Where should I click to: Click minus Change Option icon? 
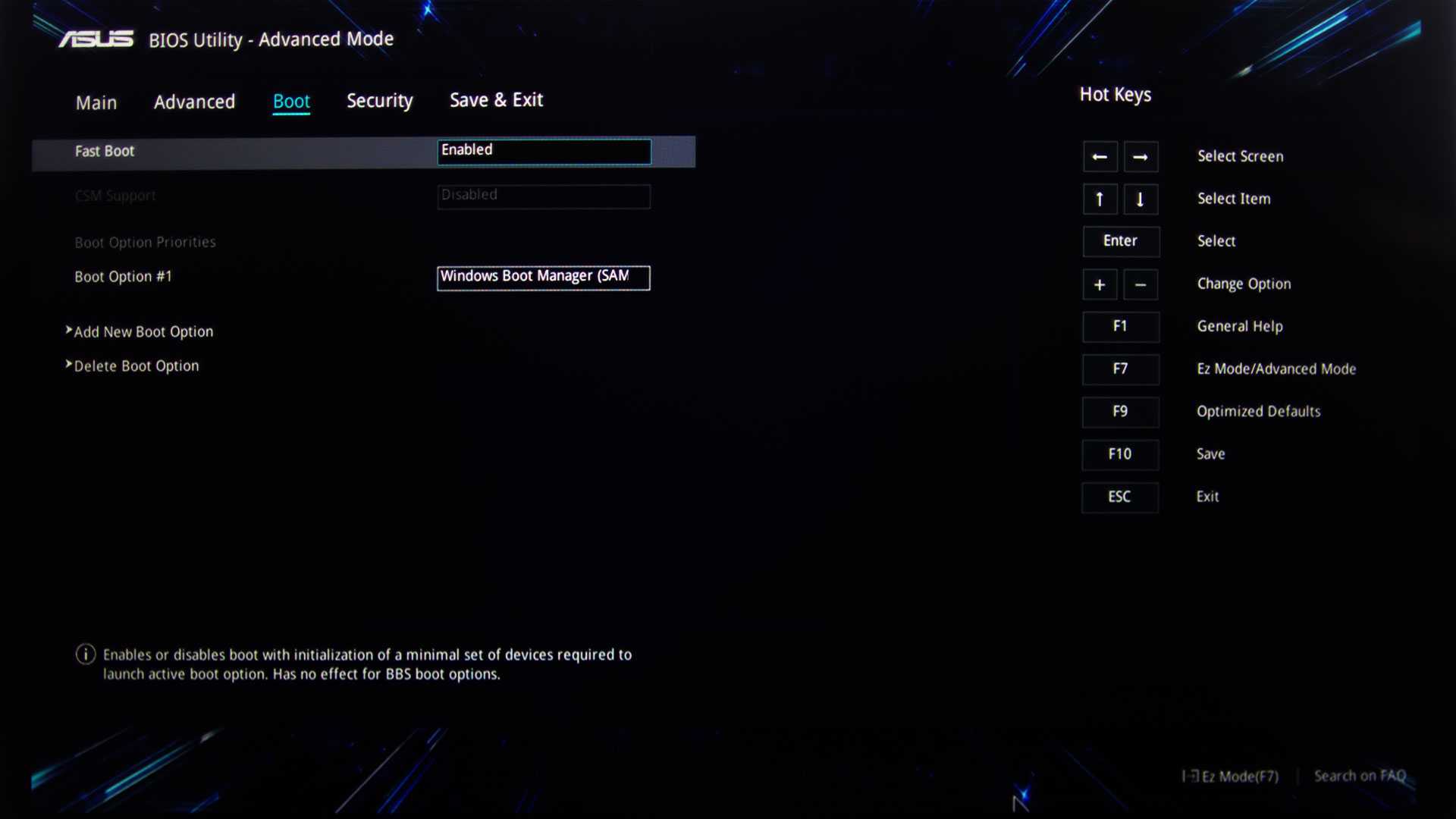pos(1140,283)
